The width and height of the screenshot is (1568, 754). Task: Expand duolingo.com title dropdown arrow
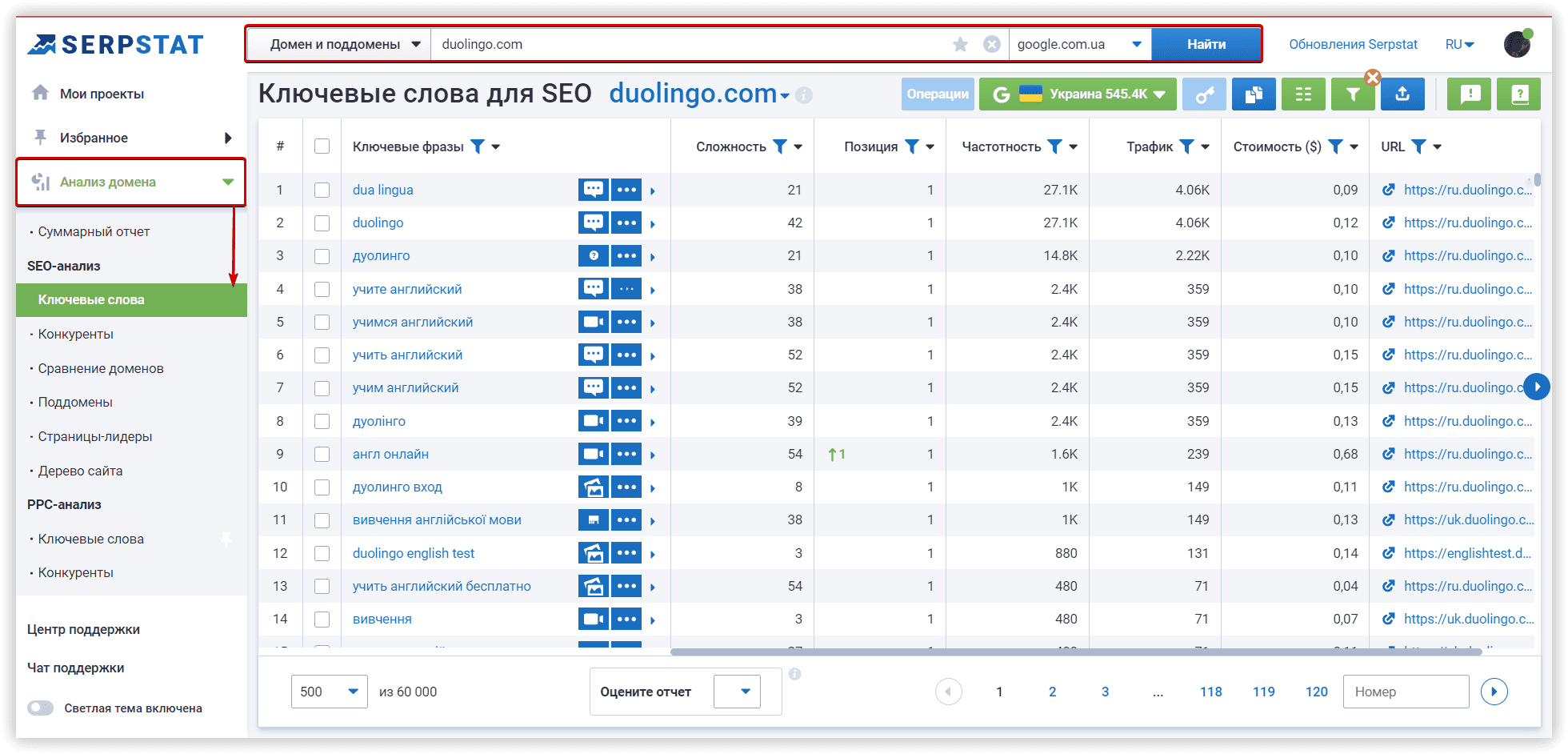coord(785,96)
